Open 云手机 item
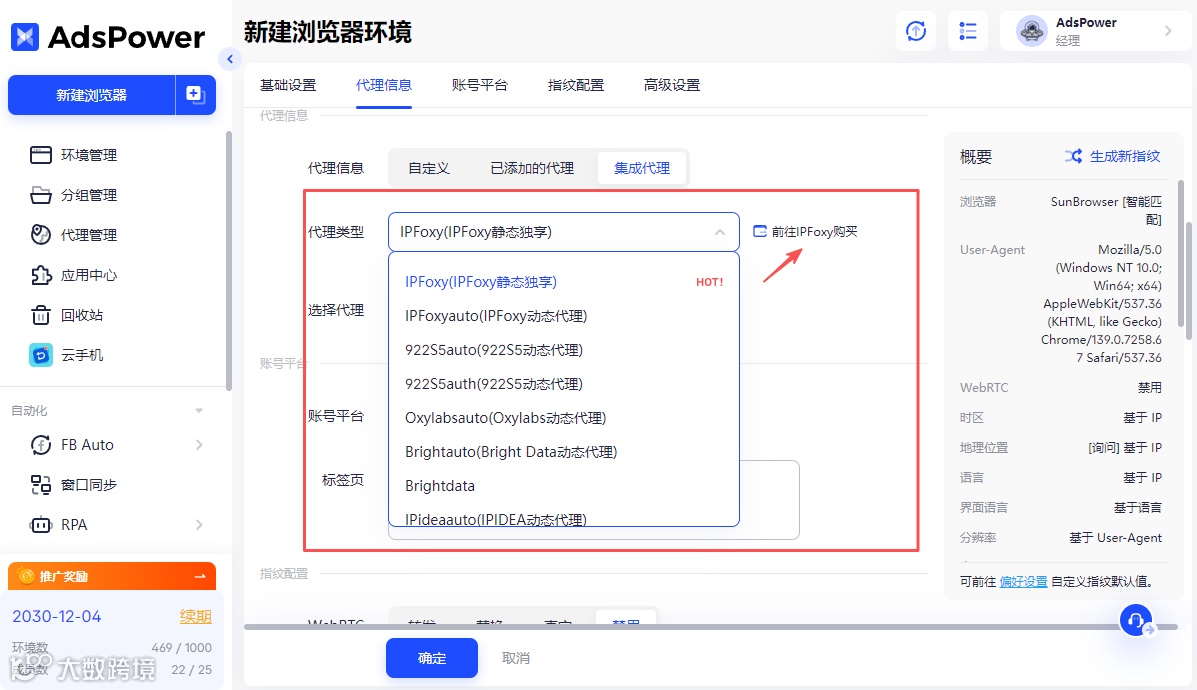The image size is (1197, 690). point(81,354)
